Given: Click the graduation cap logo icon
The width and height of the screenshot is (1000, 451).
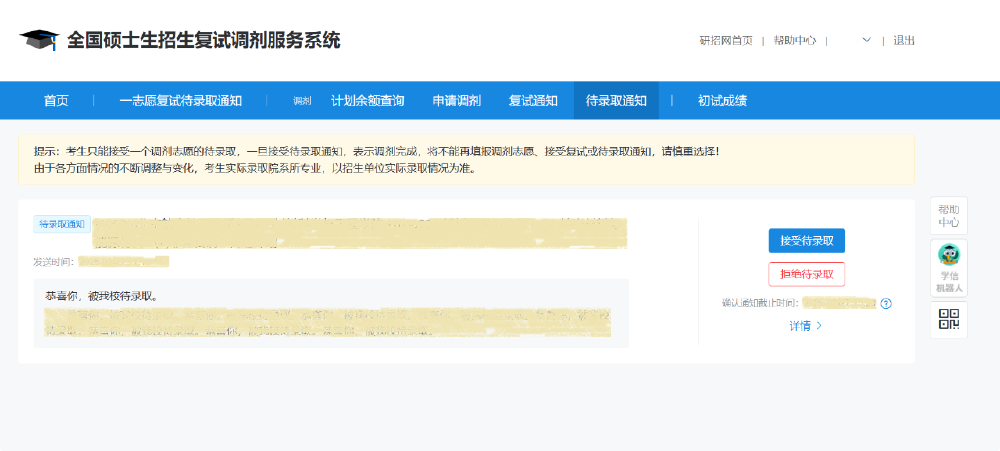Looking at the screenshot, I should [x=39, y=40].
